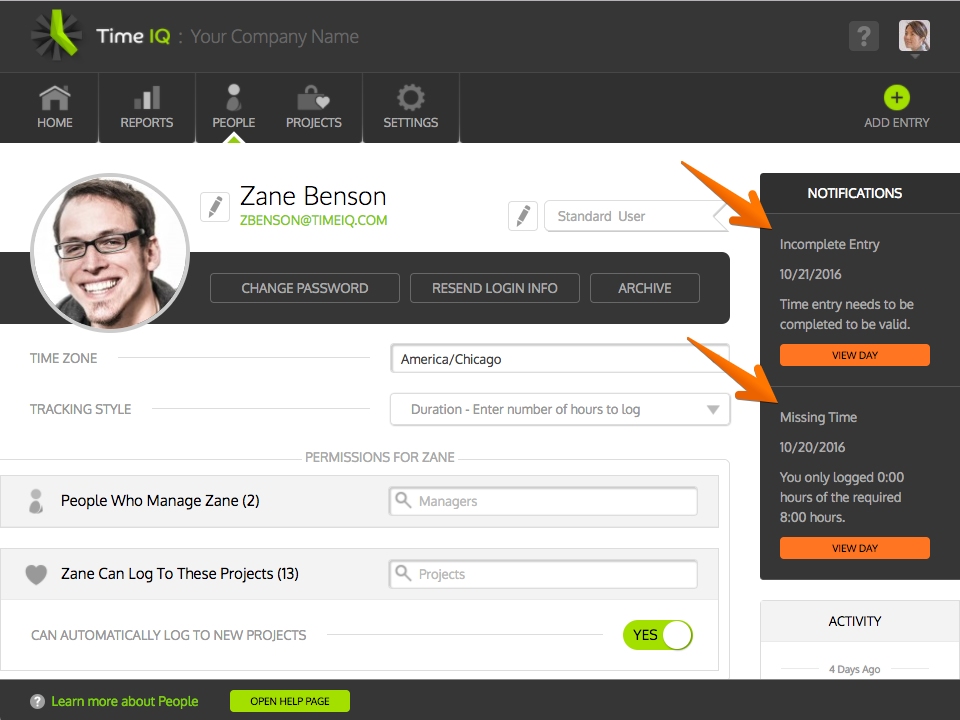960x720 pixels.
Task: Archive this user
Action: tap(645, 288)
